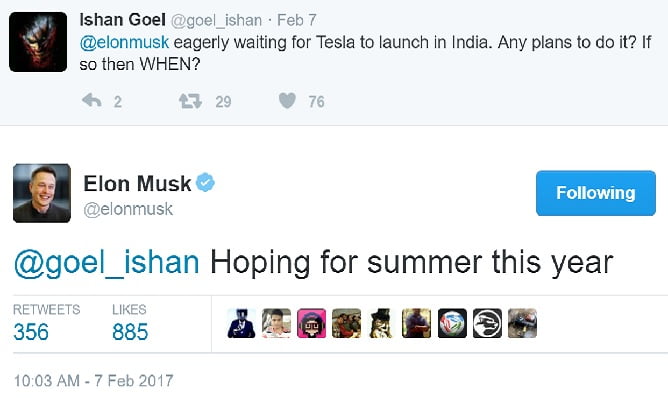Click Elon Musk's verified badge
Image resolution: width=668 pixels, height=409 pixels.
[206, 183]
